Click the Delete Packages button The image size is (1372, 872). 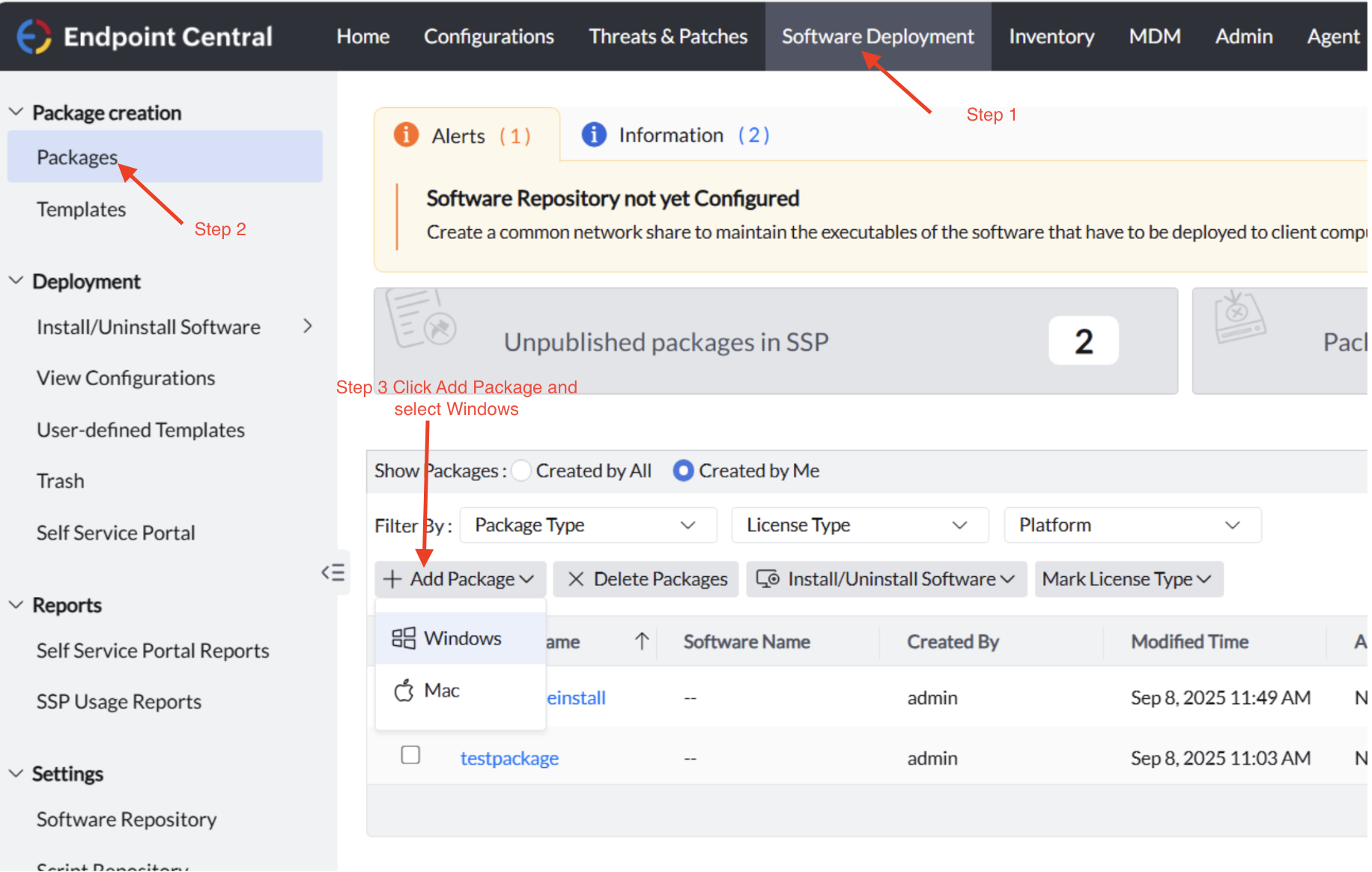646,579
